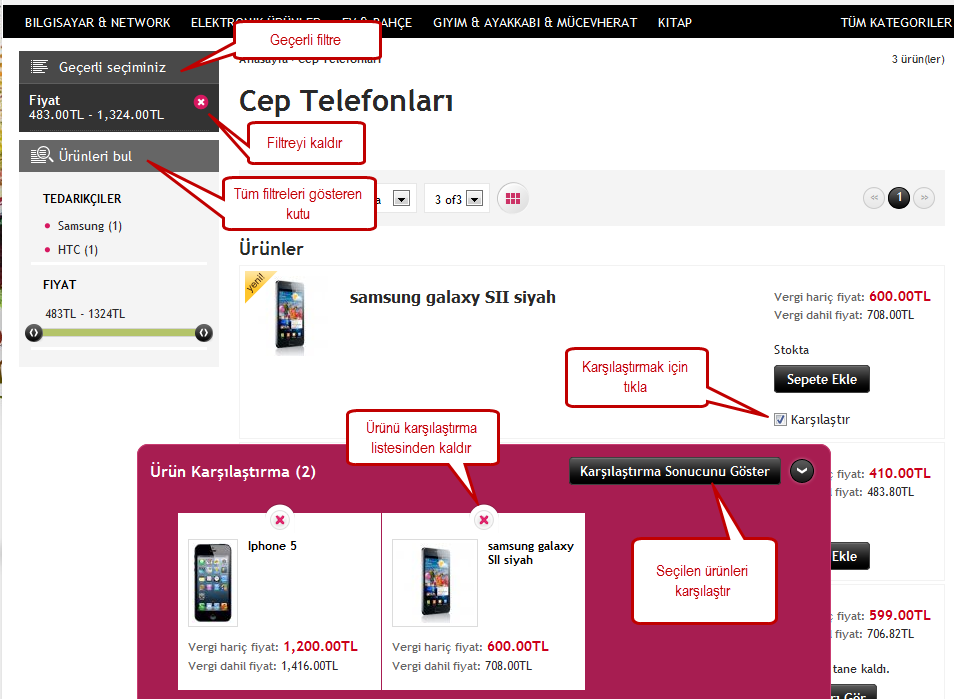This screenshot has width=954, height=699.
Task: Switch to grid view icon
Action: [513, 198]
